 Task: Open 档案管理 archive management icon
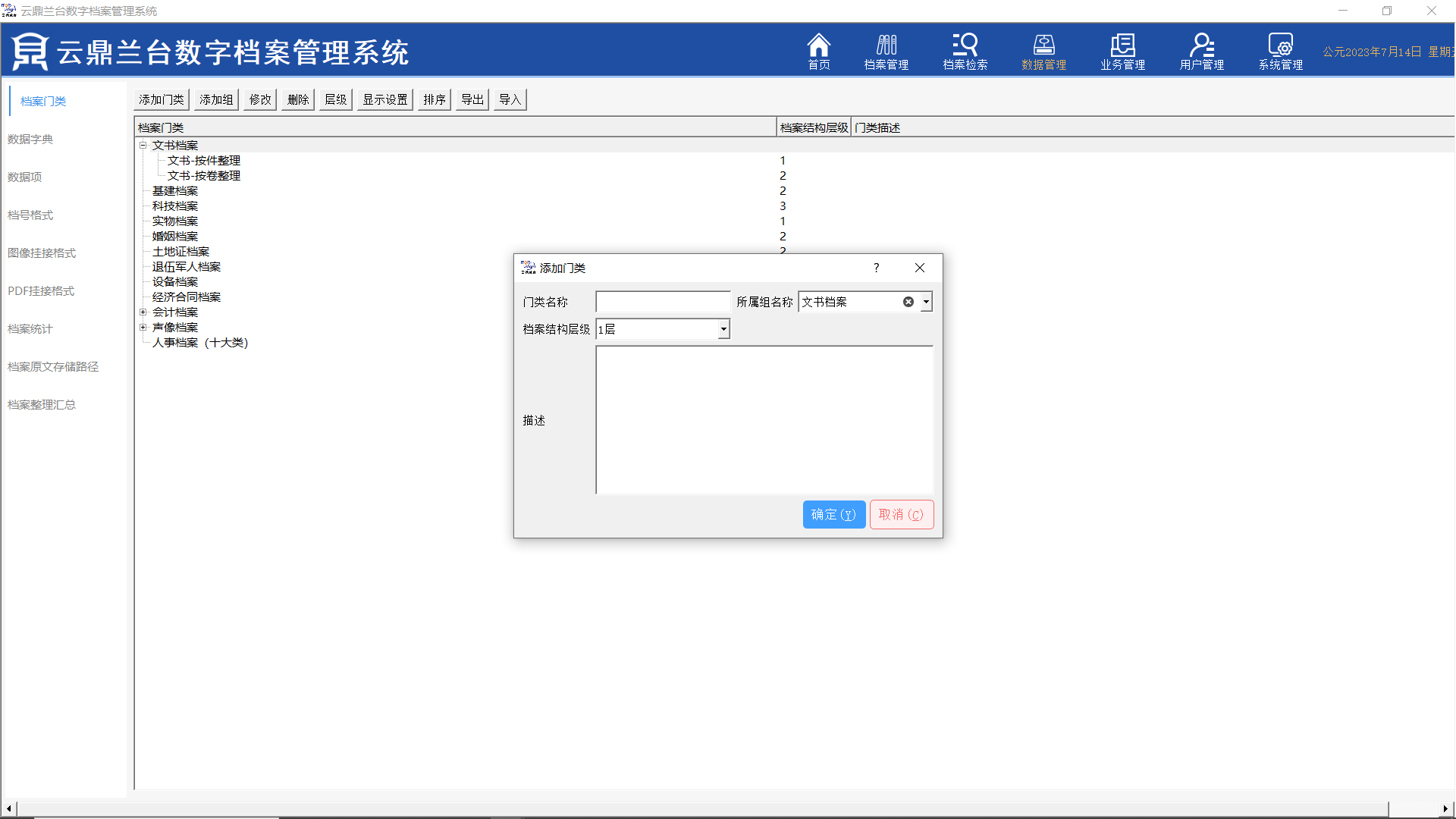coord(886,51)
